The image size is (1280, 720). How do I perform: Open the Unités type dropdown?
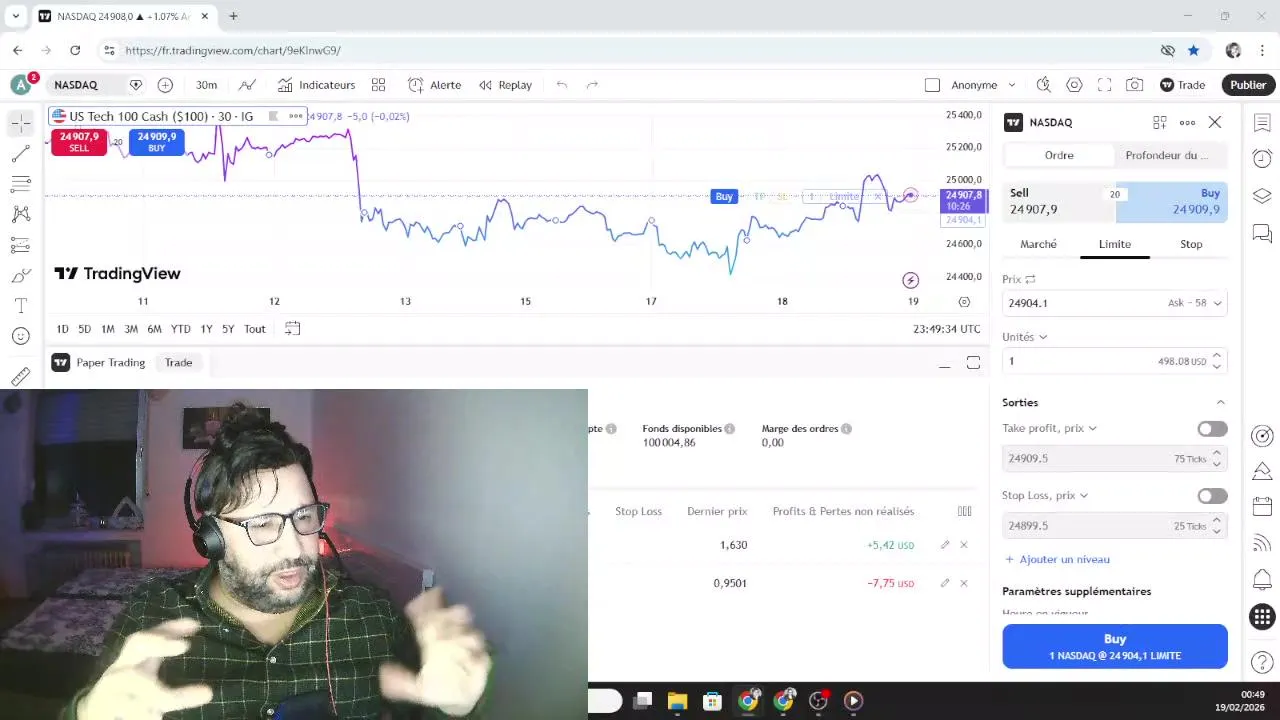1025,337
